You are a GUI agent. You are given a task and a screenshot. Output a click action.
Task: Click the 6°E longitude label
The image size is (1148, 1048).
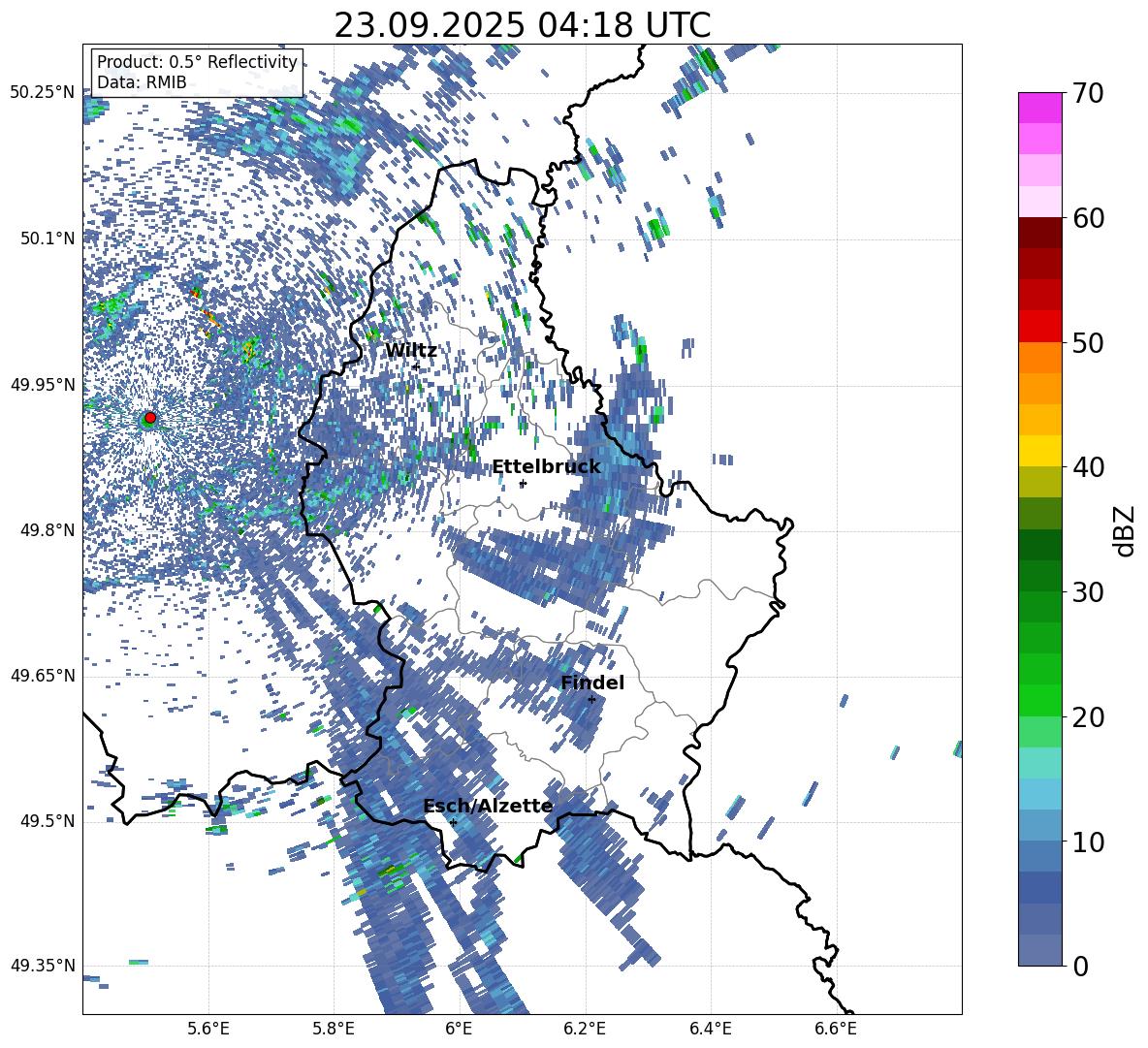coord(459,1029)
